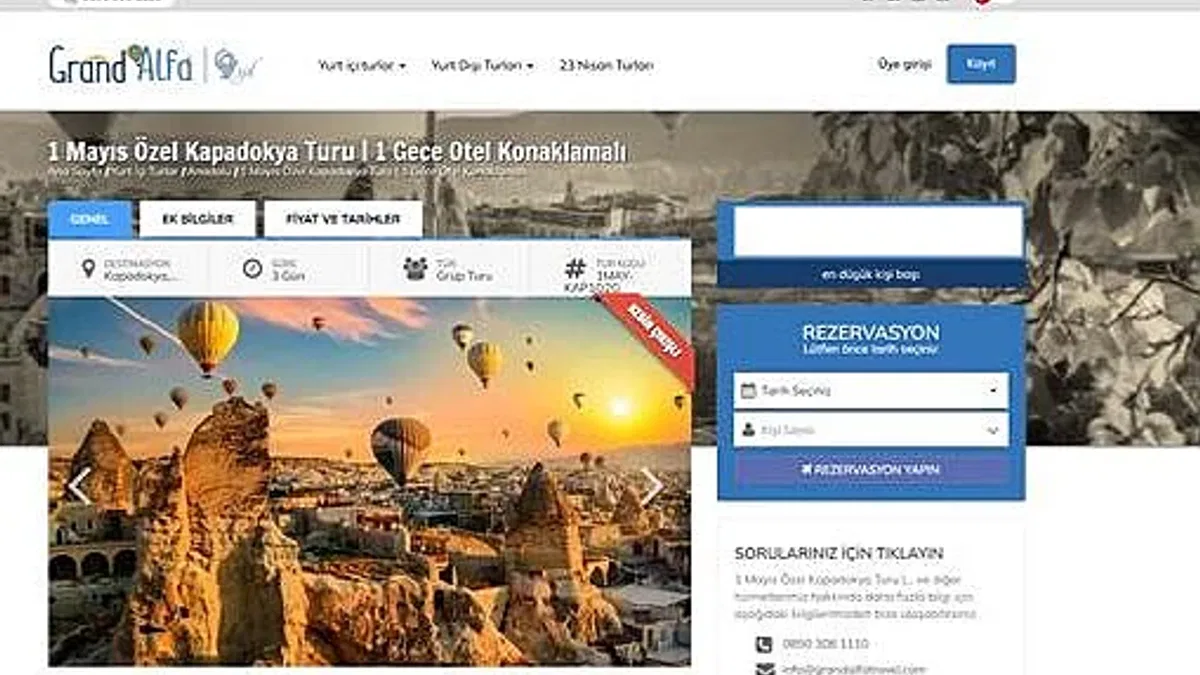Click the info@ email address link
Viewport: 1200px width, 675px height.
(x=855, y=669)
